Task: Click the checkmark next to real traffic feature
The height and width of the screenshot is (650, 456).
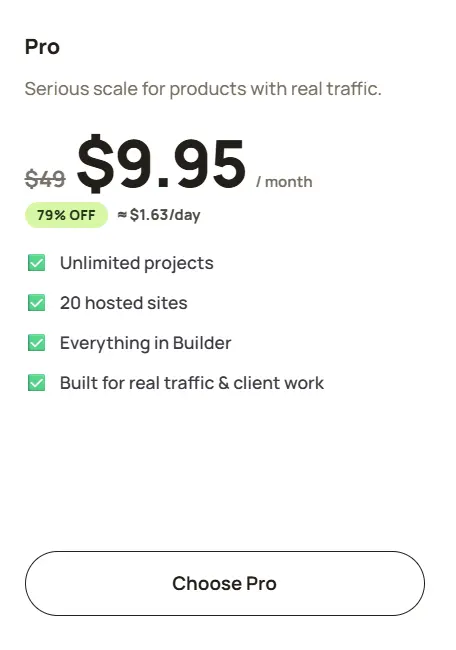Action: (x=36, y=383)
